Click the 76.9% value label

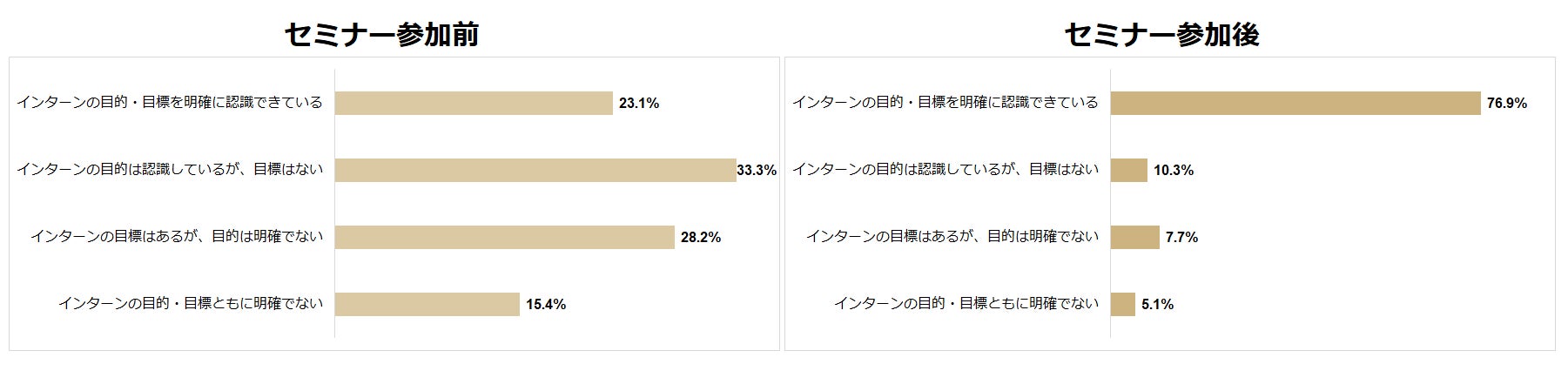pos(1506,104)
